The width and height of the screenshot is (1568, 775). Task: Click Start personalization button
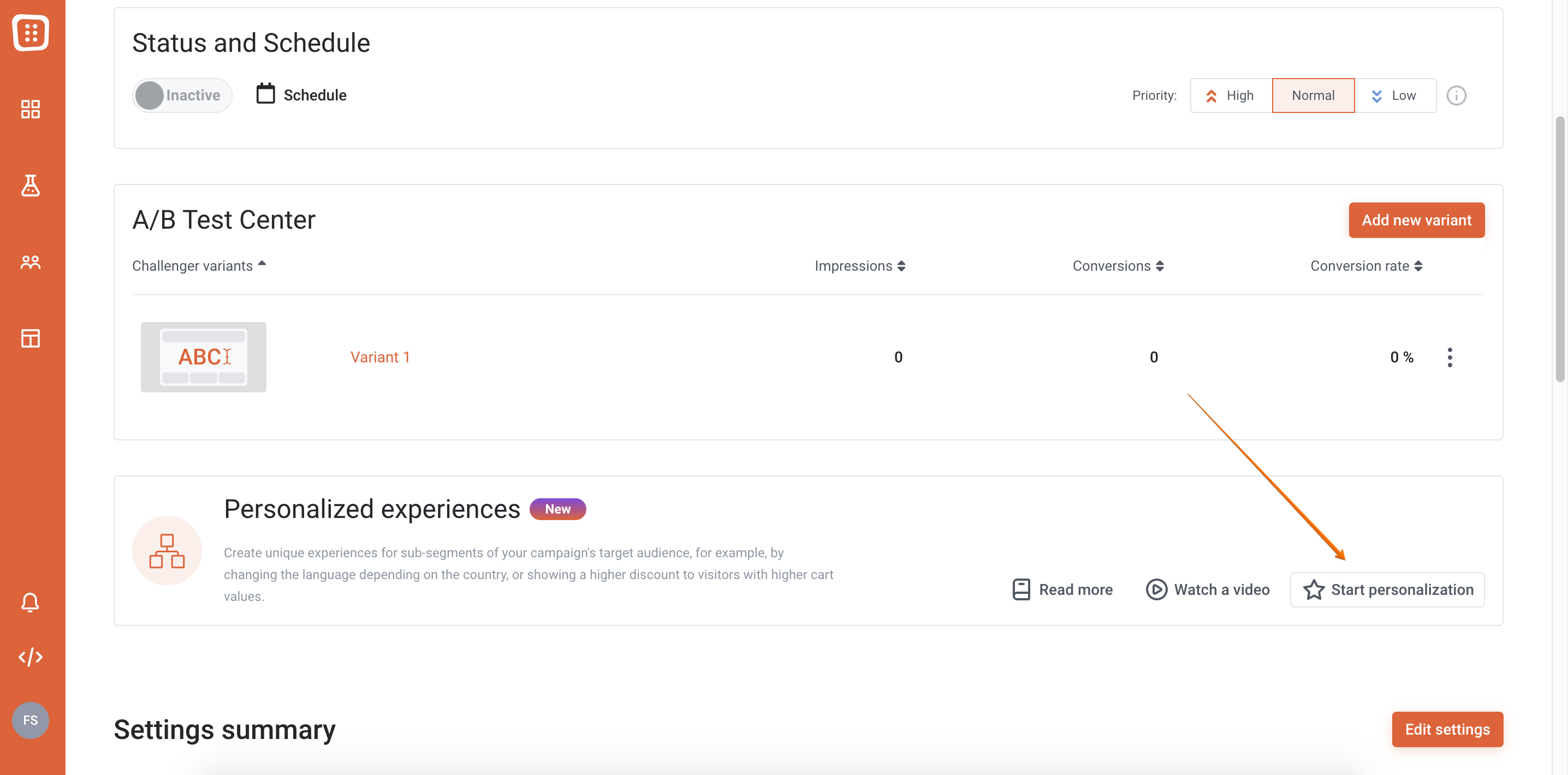point(1387,589)
